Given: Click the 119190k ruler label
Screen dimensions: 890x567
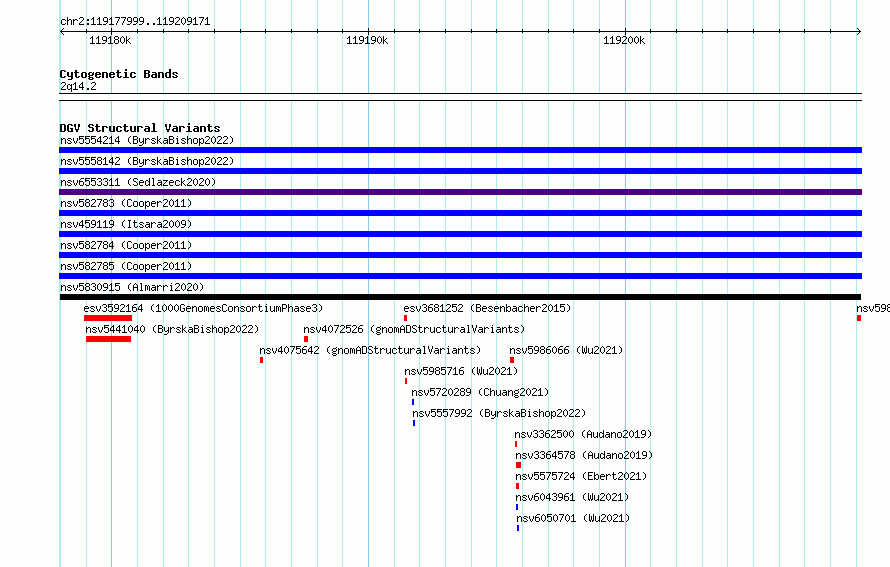Looking at the screenshot, I should point(367,40).
